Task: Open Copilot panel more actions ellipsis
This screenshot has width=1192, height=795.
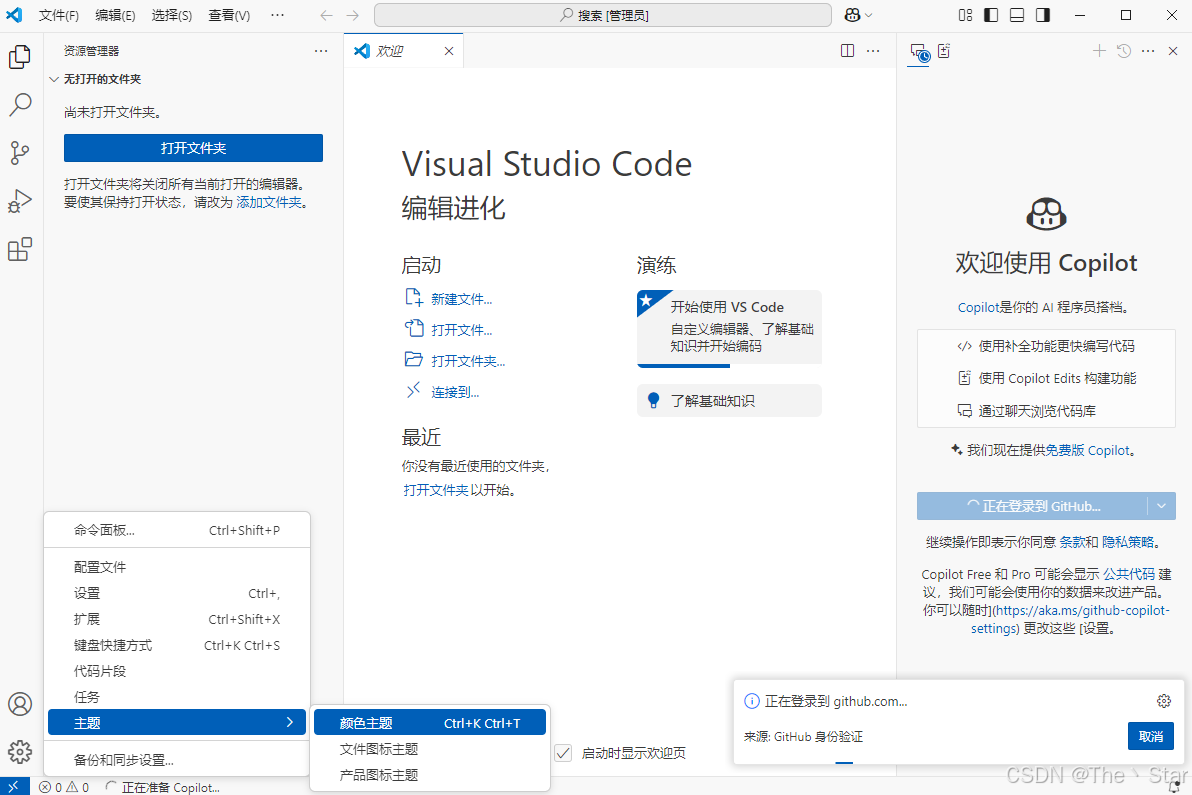Action: tap(1149, 51)
